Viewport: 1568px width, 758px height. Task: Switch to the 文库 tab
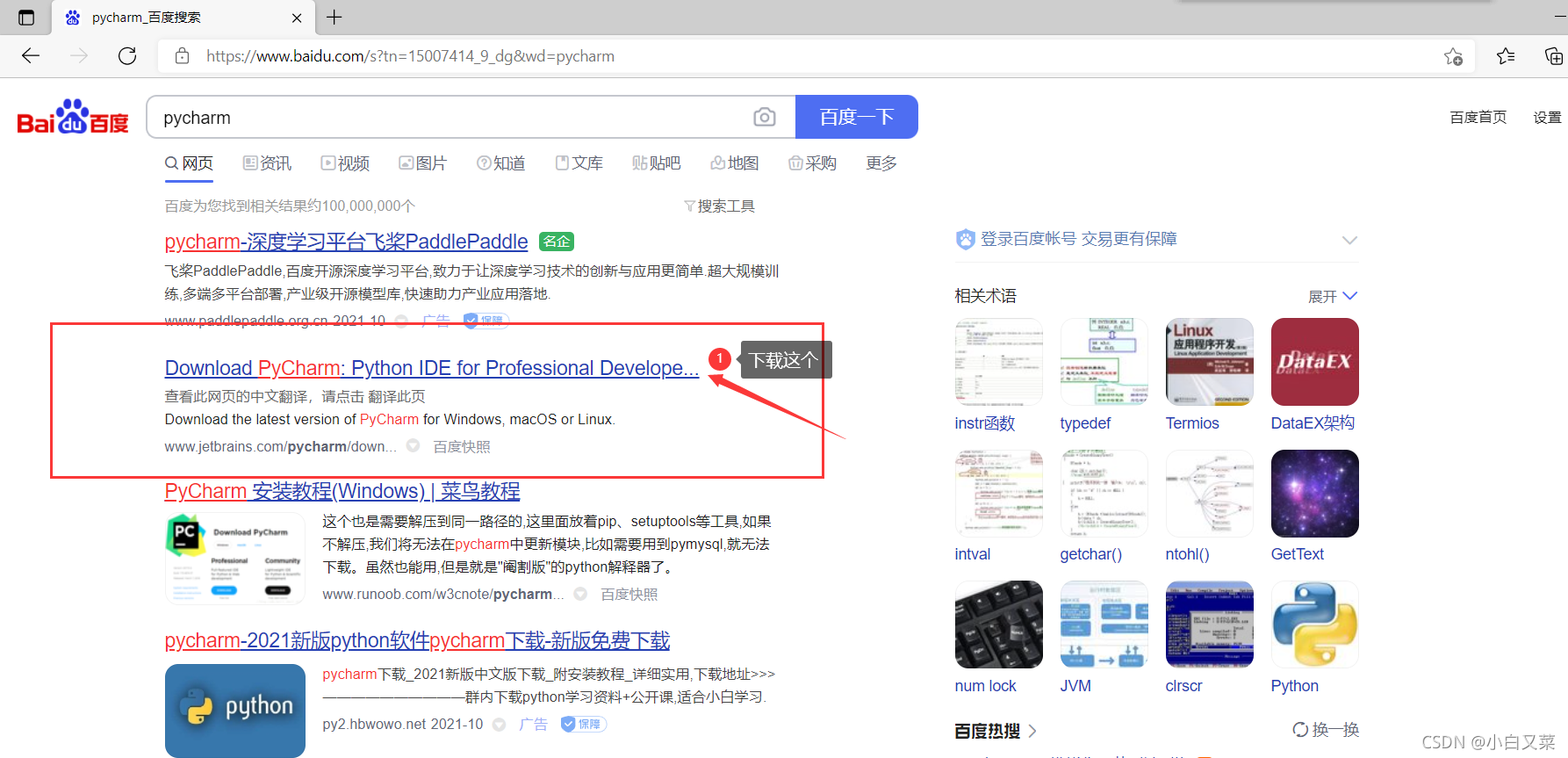pyautogui.click(x=579, y=163)
